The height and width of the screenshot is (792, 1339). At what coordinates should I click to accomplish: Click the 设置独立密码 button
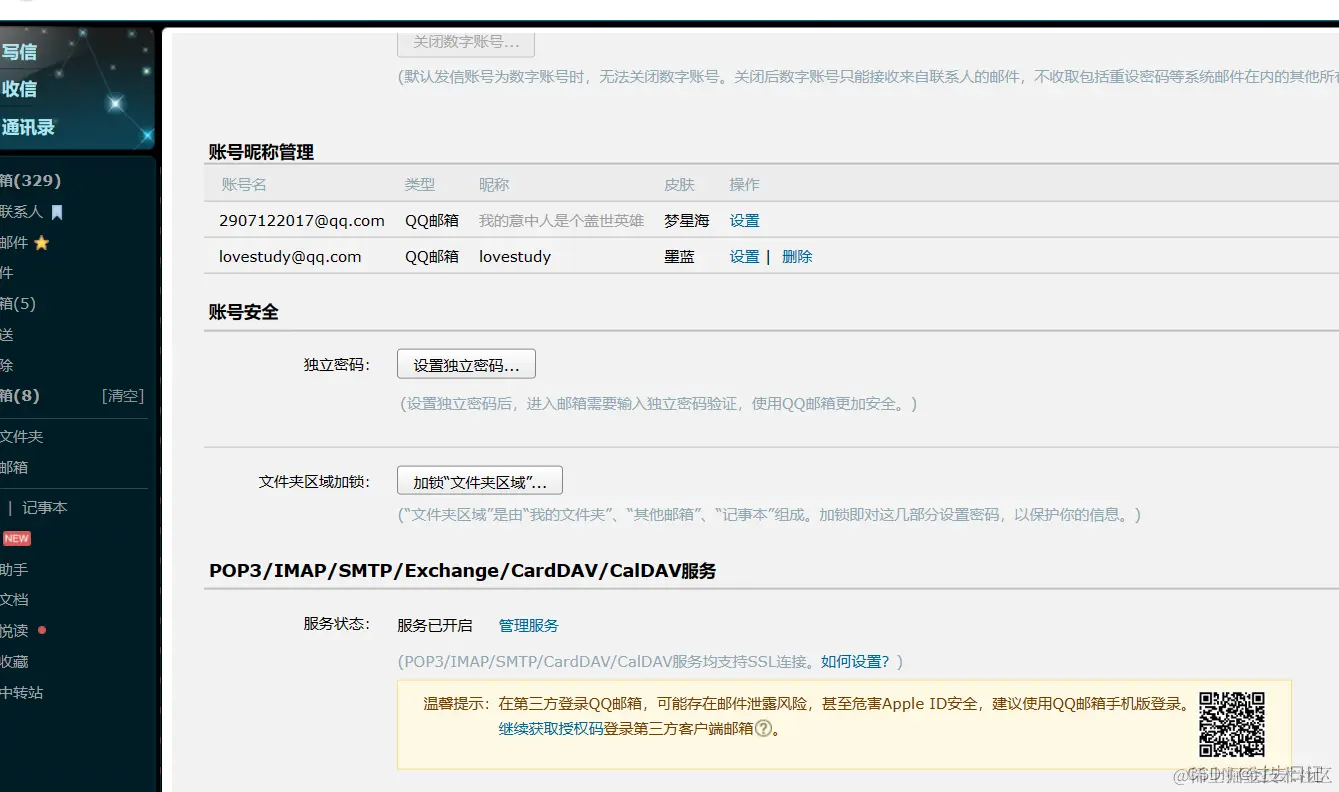point(466,363)
